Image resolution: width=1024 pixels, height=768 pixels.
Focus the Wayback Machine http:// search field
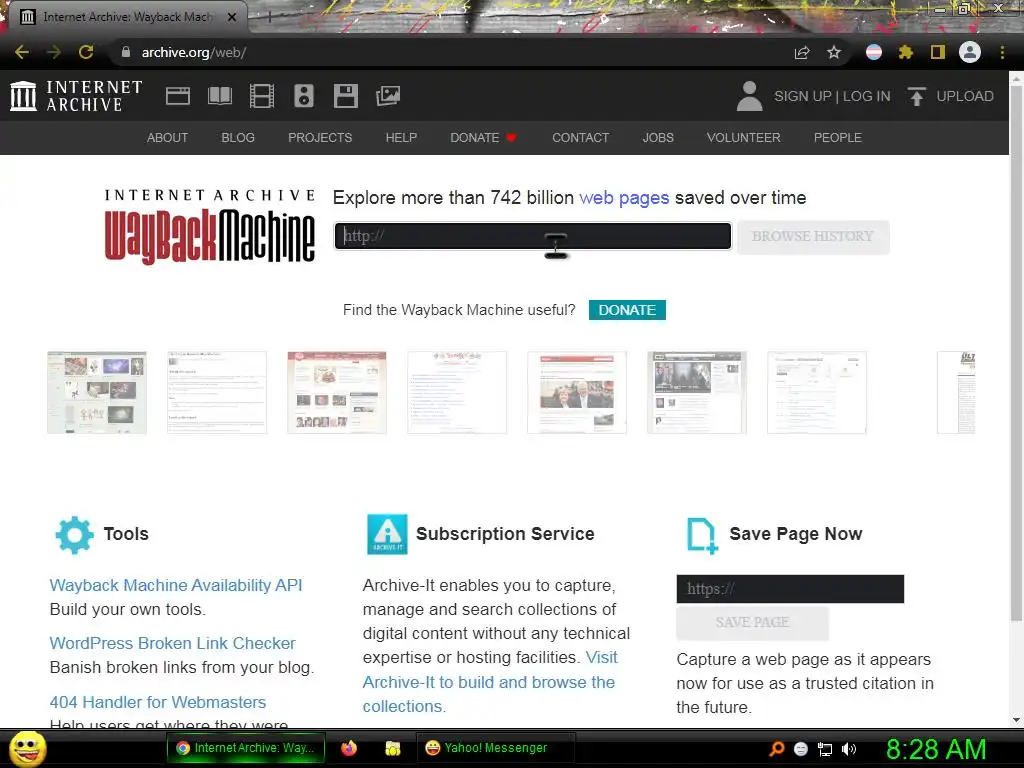[x=533, y=236]
